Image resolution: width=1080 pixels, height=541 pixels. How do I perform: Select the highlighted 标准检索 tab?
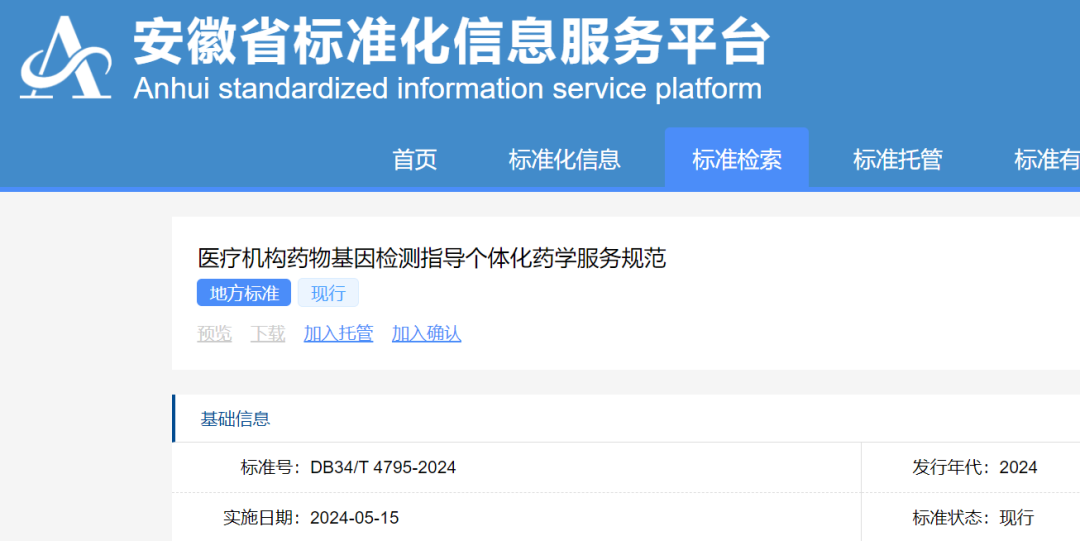[736, 159]
